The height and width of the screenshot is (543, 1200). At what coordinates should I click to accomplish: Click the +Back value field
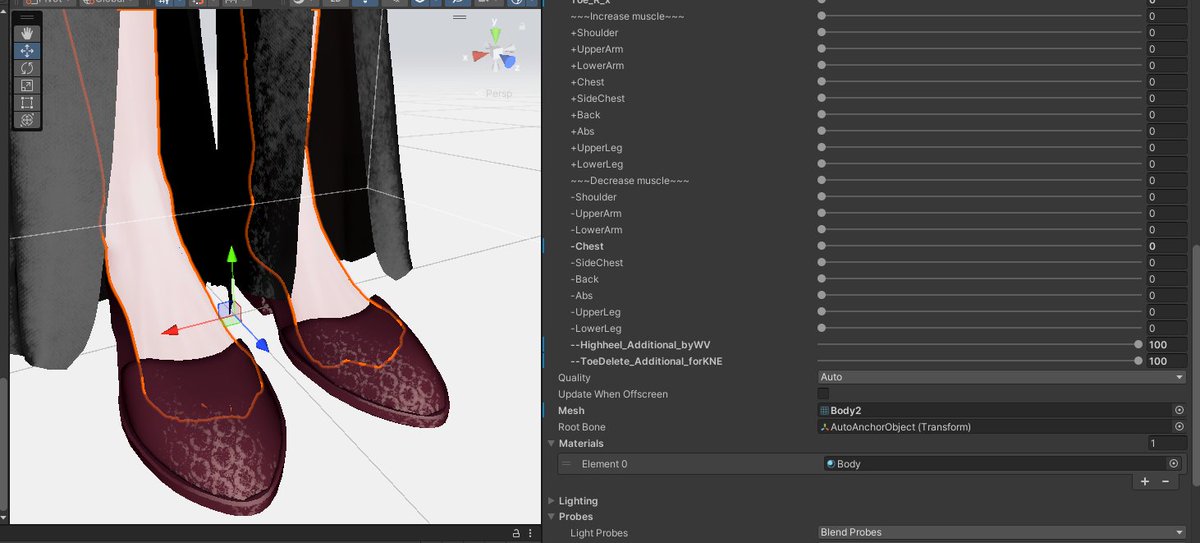pyautogui.click(x=1166, y=115)
